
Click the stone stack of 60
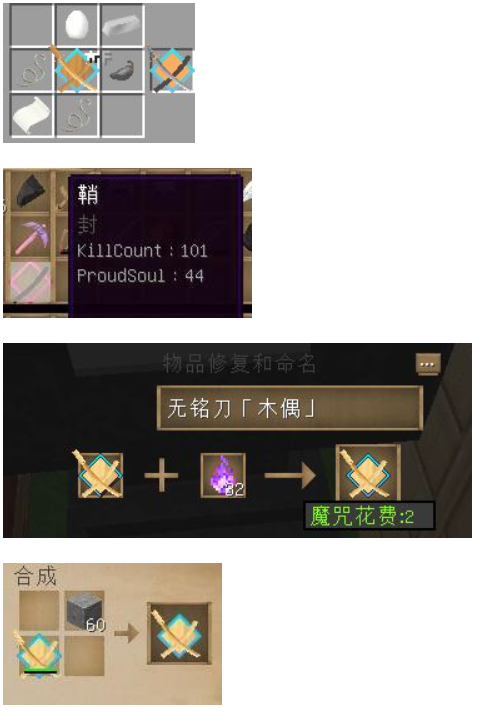85,611
